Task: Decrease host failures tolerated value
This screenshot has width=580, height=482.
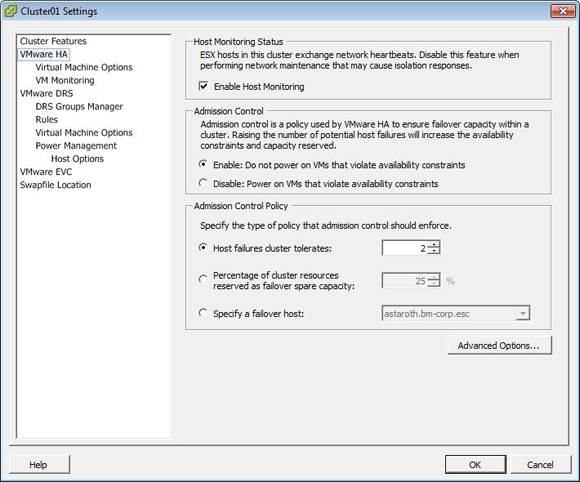Action: tap(434, 251)
